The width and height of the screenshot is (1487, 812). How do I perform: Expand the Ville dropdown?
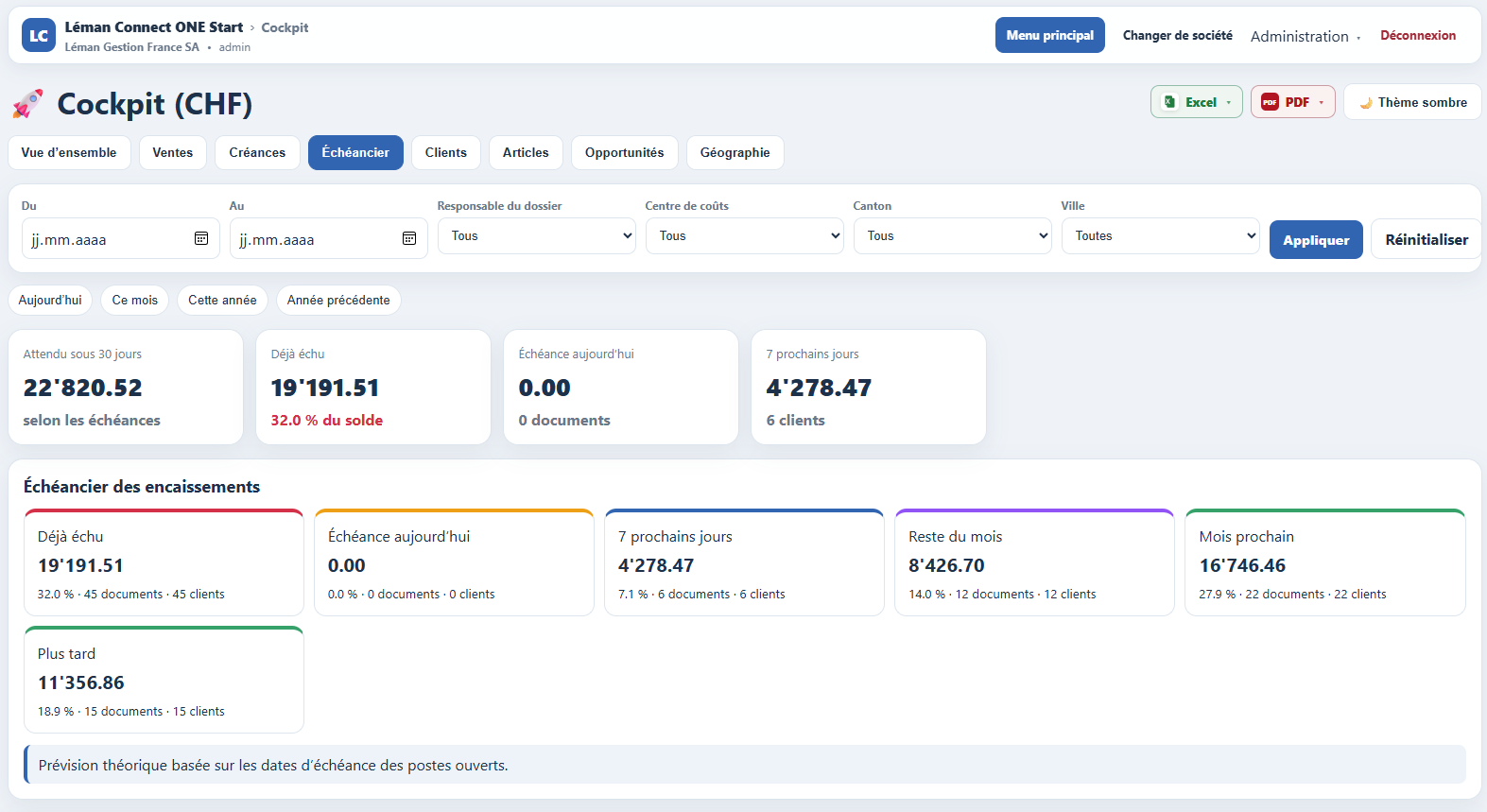click(x=1160, y=236)
